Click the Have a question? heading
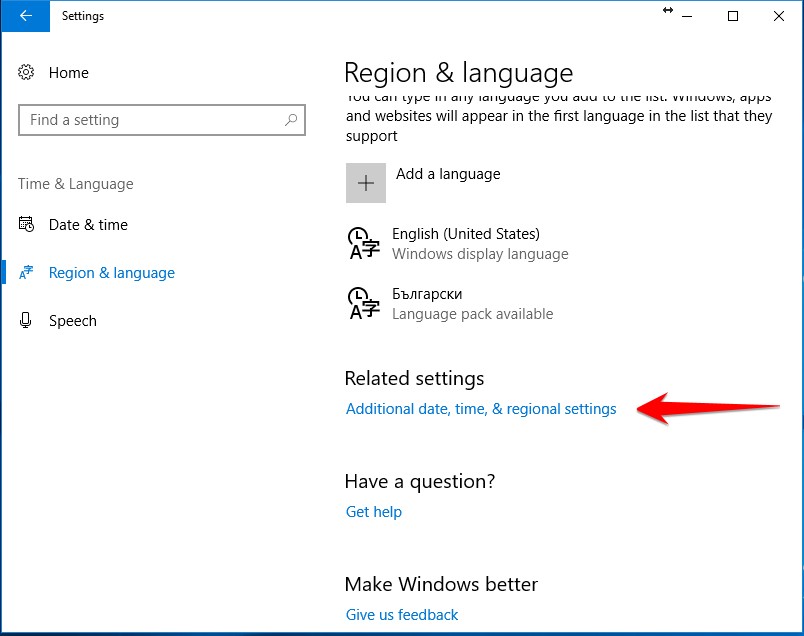804x636 pixels. coord(420,482)
